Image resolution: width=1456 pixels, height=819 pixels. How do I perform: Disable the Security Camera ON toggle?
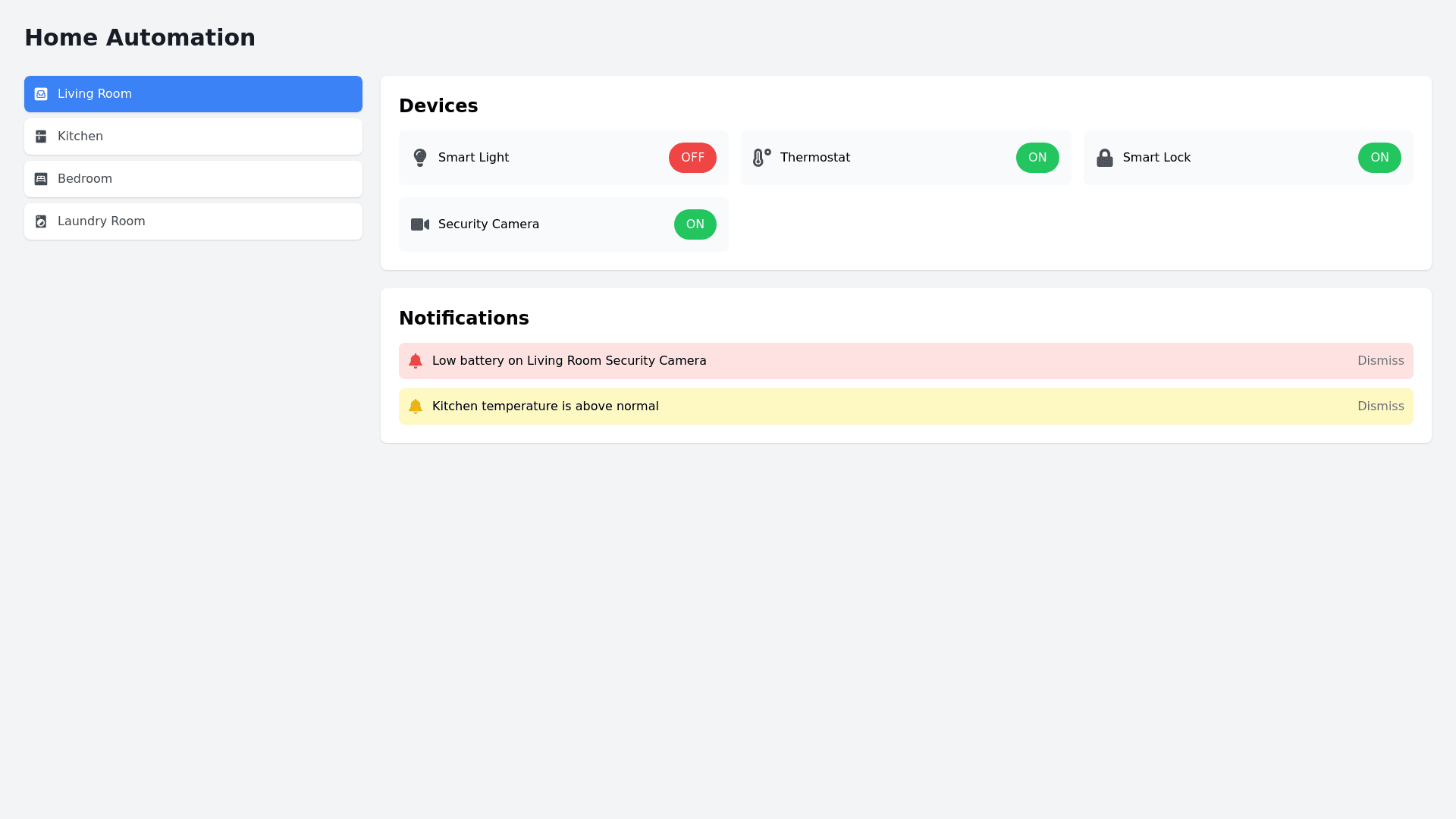click(x=695, y=224)
